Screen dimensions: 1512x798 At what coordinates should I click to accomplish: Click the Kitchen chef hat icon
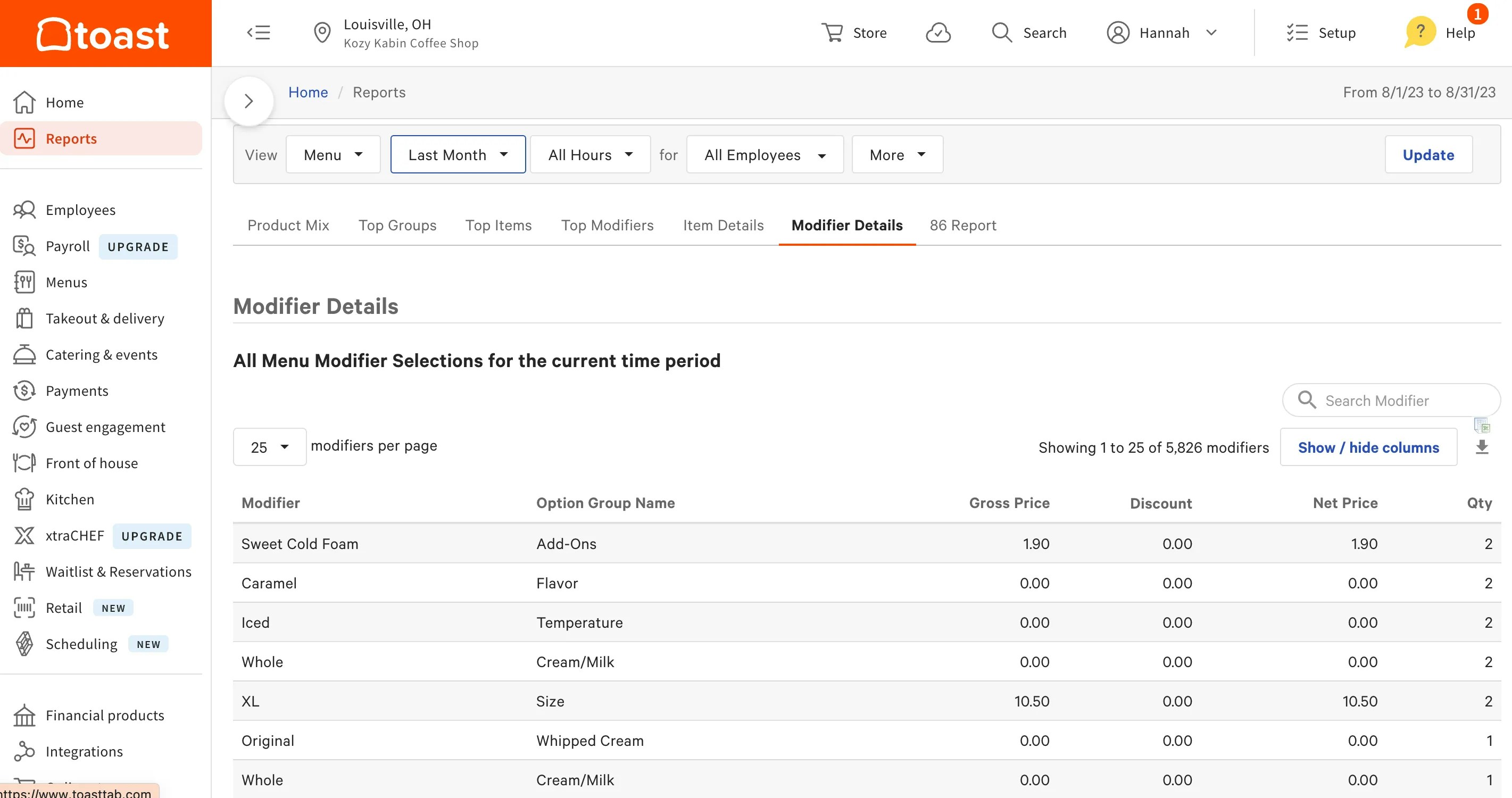click(x=24, y=500)
